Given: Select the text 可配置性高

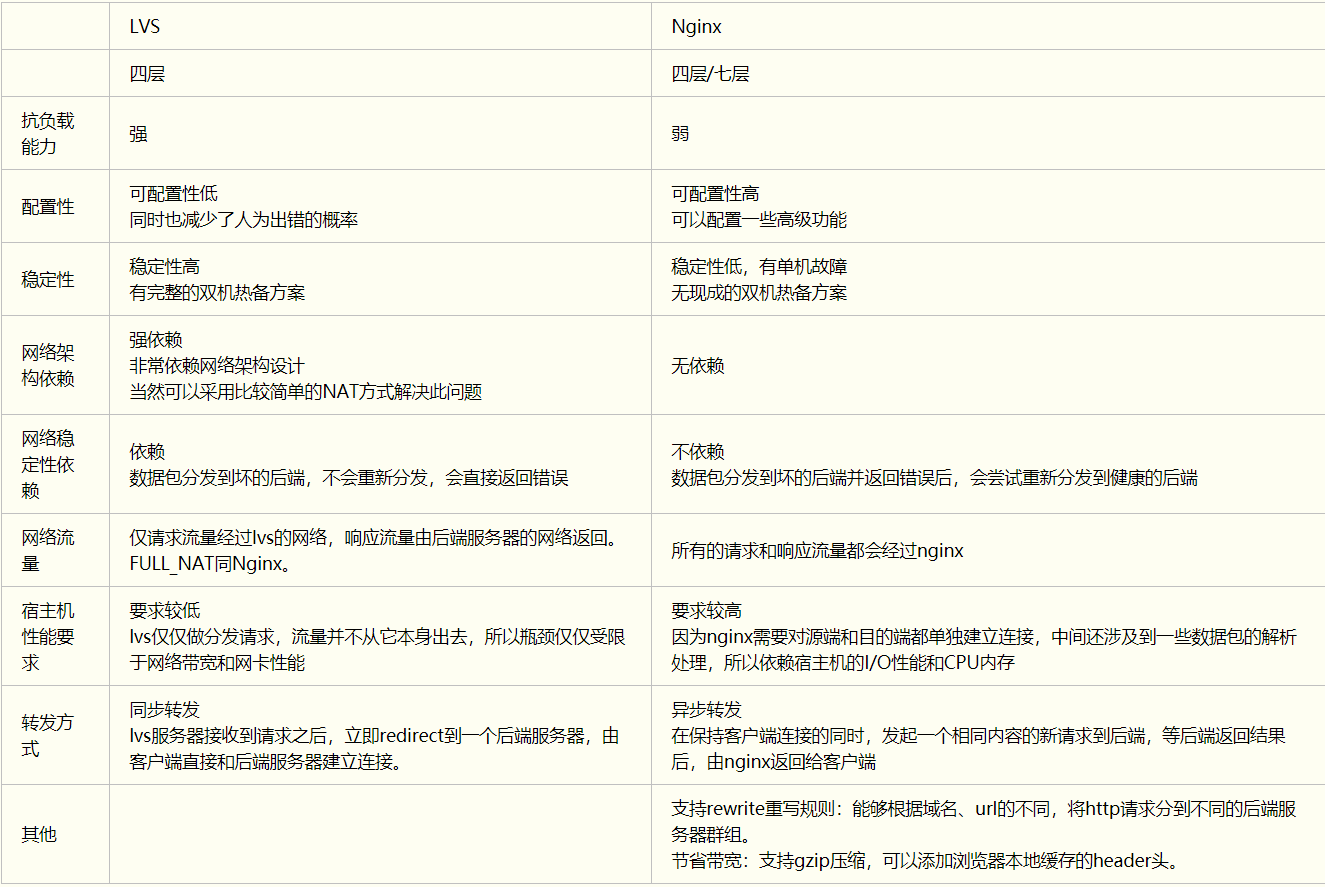Looking at the screenshot, I should pyautogui.click(x=716, y=194).
